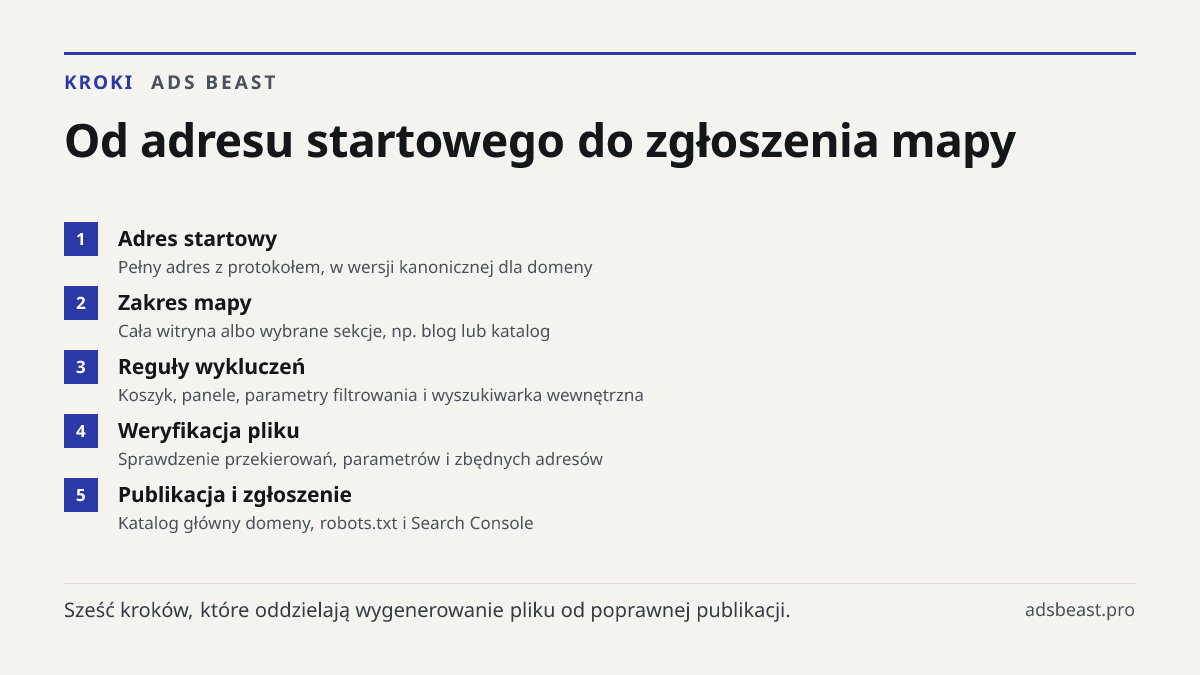Select the 'Weryfikacja pliku' heading
Viewport: 1200px width, 675px height.
pyautogui.click(x=209, y=431)
